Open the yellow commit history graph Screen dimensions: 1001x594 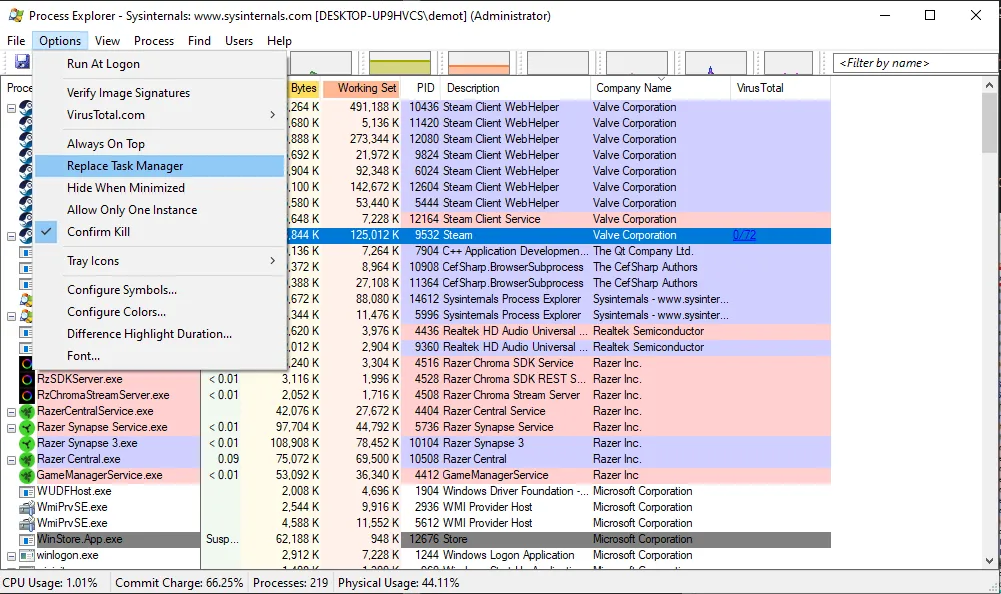(x=400, y=63)
